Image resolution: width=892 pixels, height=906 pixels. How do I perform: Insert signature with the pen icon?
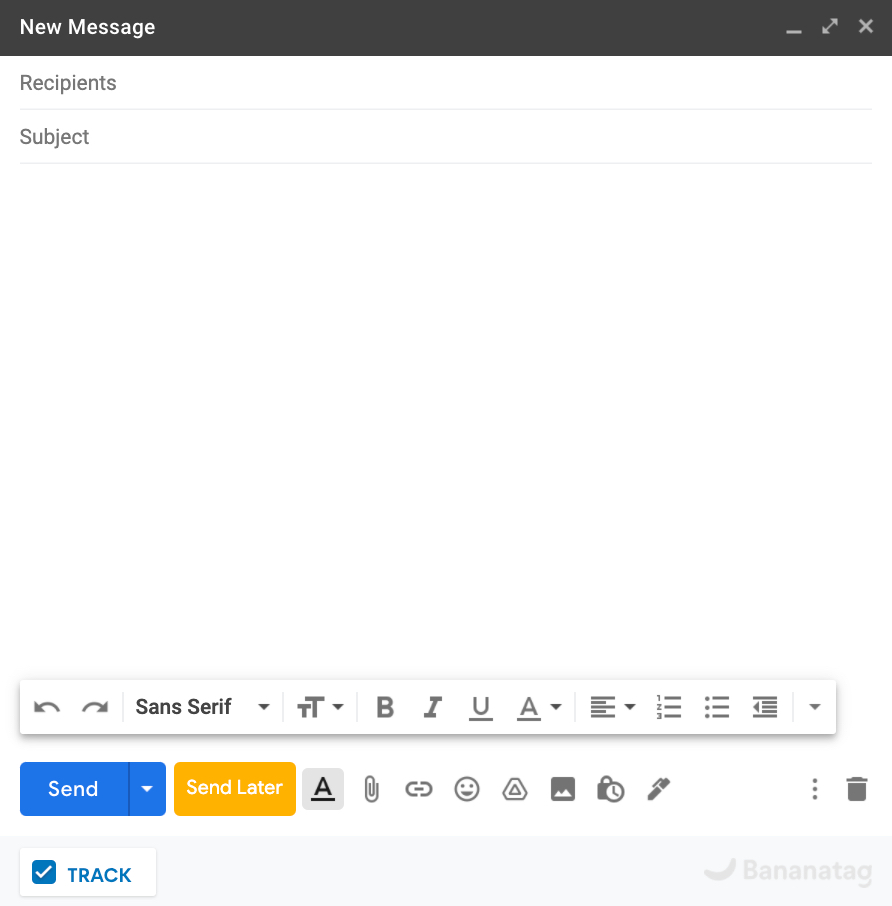[x=659, y=789]
